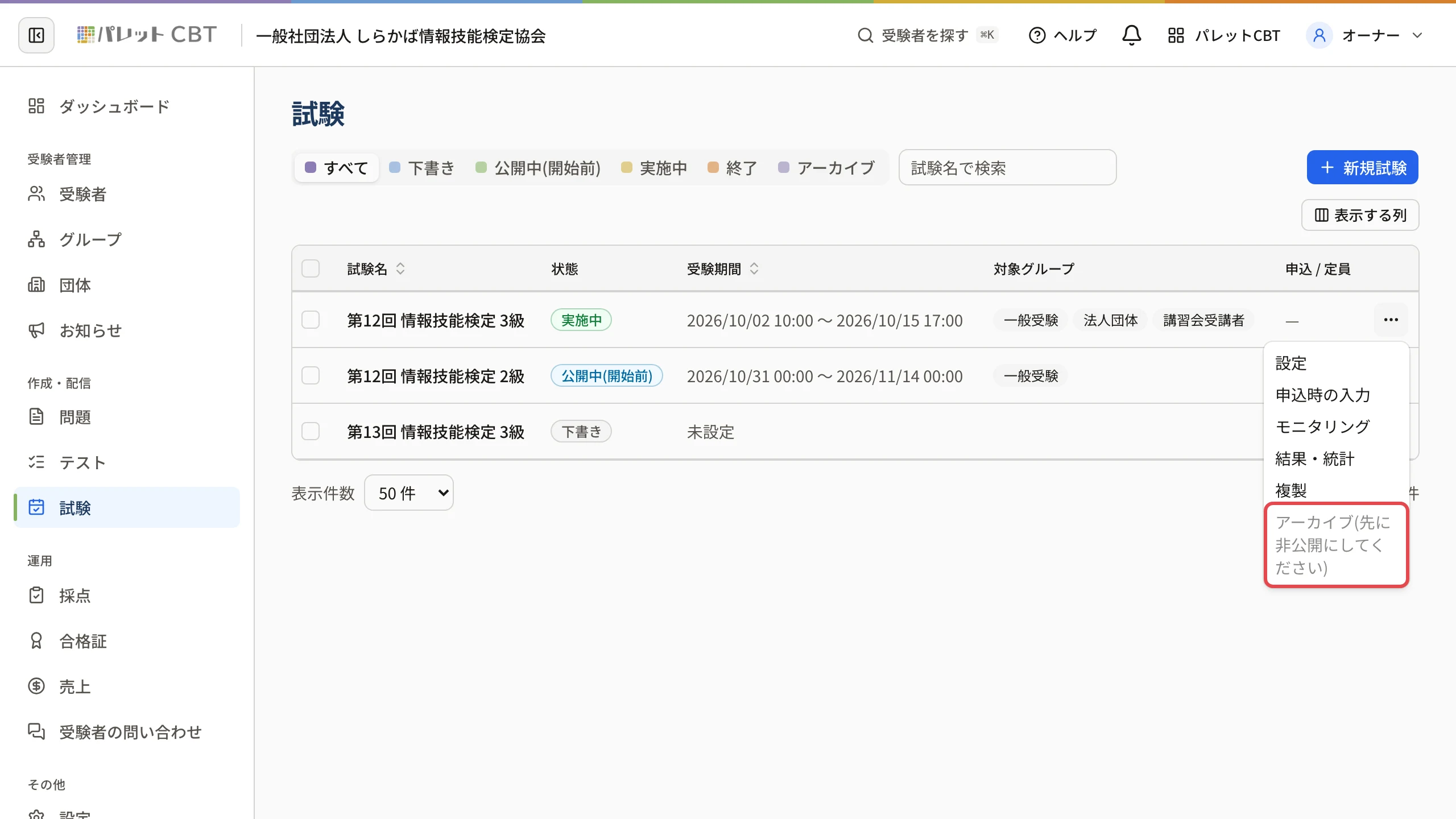Filter by the 公開中(開始前) tab
This screenshot has width=1456, height=819.
(x=538, y=168)
